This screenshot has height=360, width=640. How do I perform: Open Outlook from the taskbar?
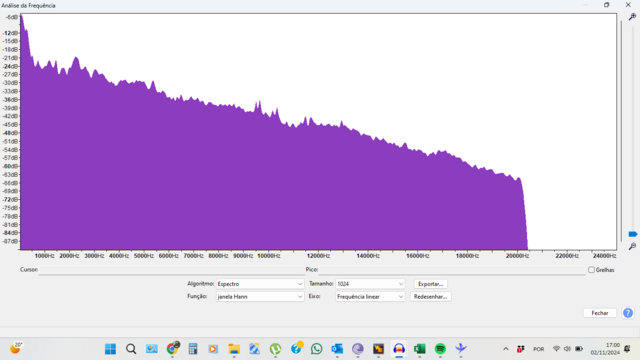click(x=337, y=349)
